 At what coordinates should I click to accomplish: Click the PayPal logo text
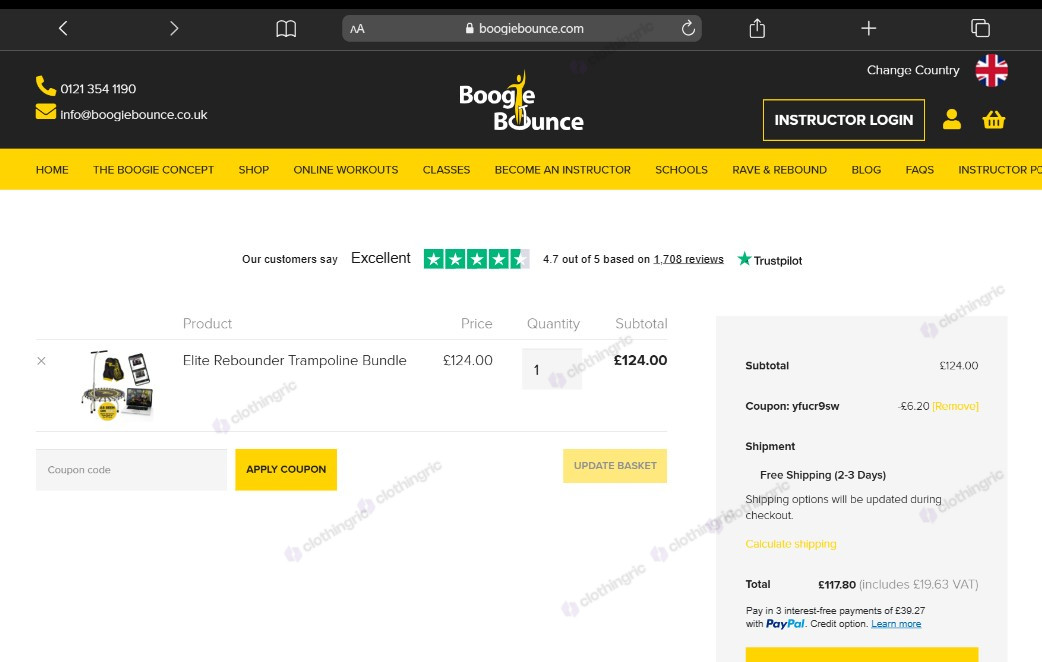coord(785,624)
